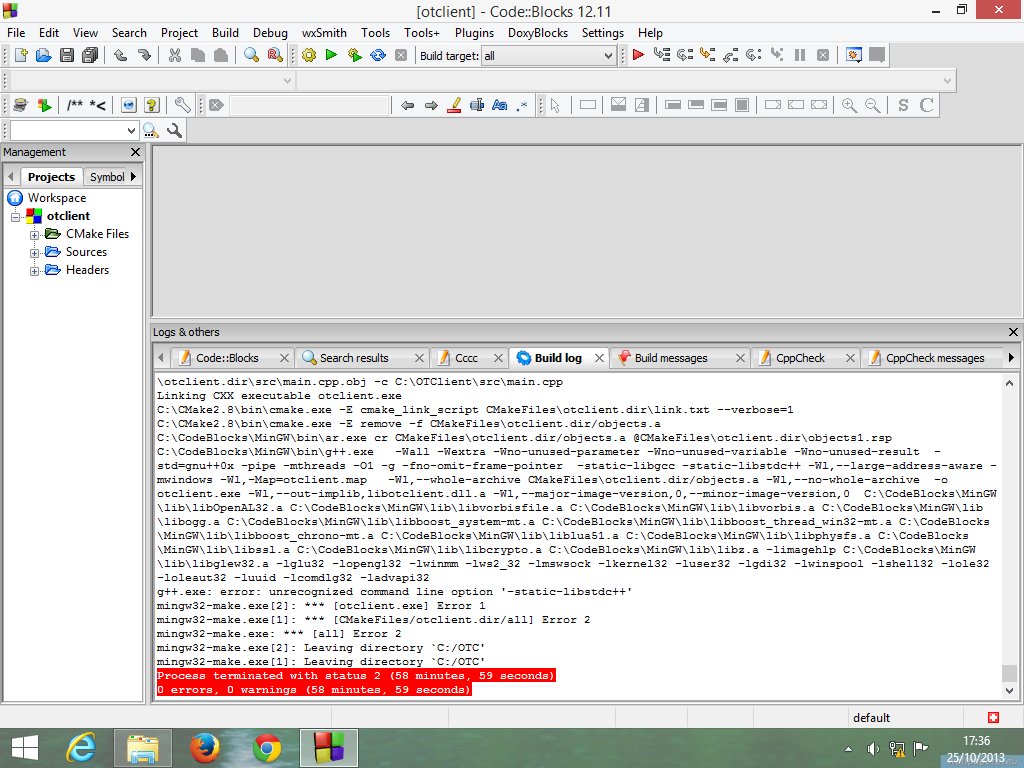
Task: Click the Replace icon in toolbar
Action: point(275,56)
